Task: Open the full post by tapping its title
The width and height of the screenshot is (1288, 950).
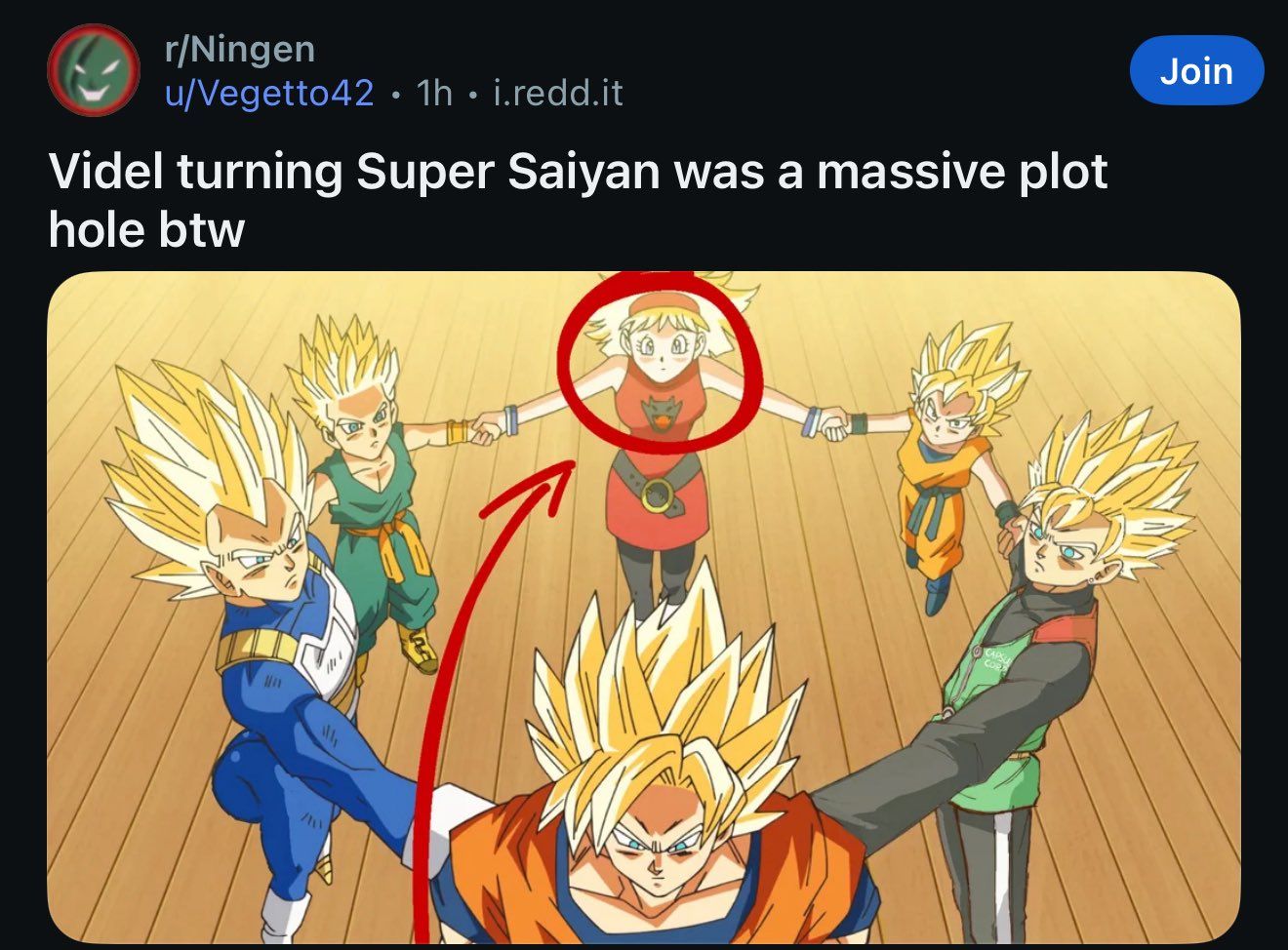Action: (578, 195)
